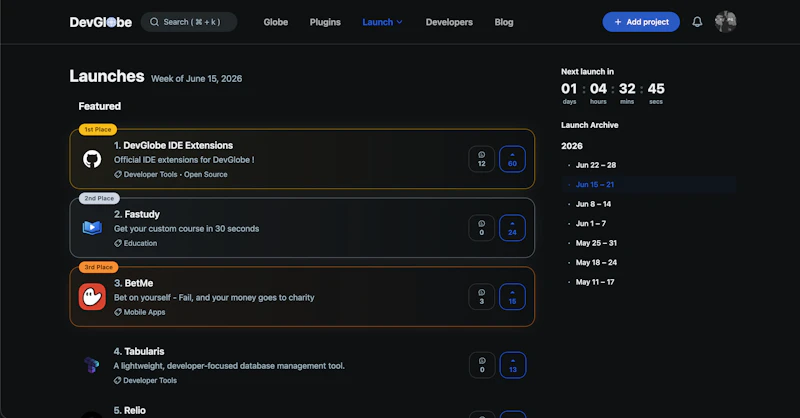Screen dimensions: 800x418
Task: Open archive week Jun 8 – 14
Action: pyautogui.click(x=593, y=204)
